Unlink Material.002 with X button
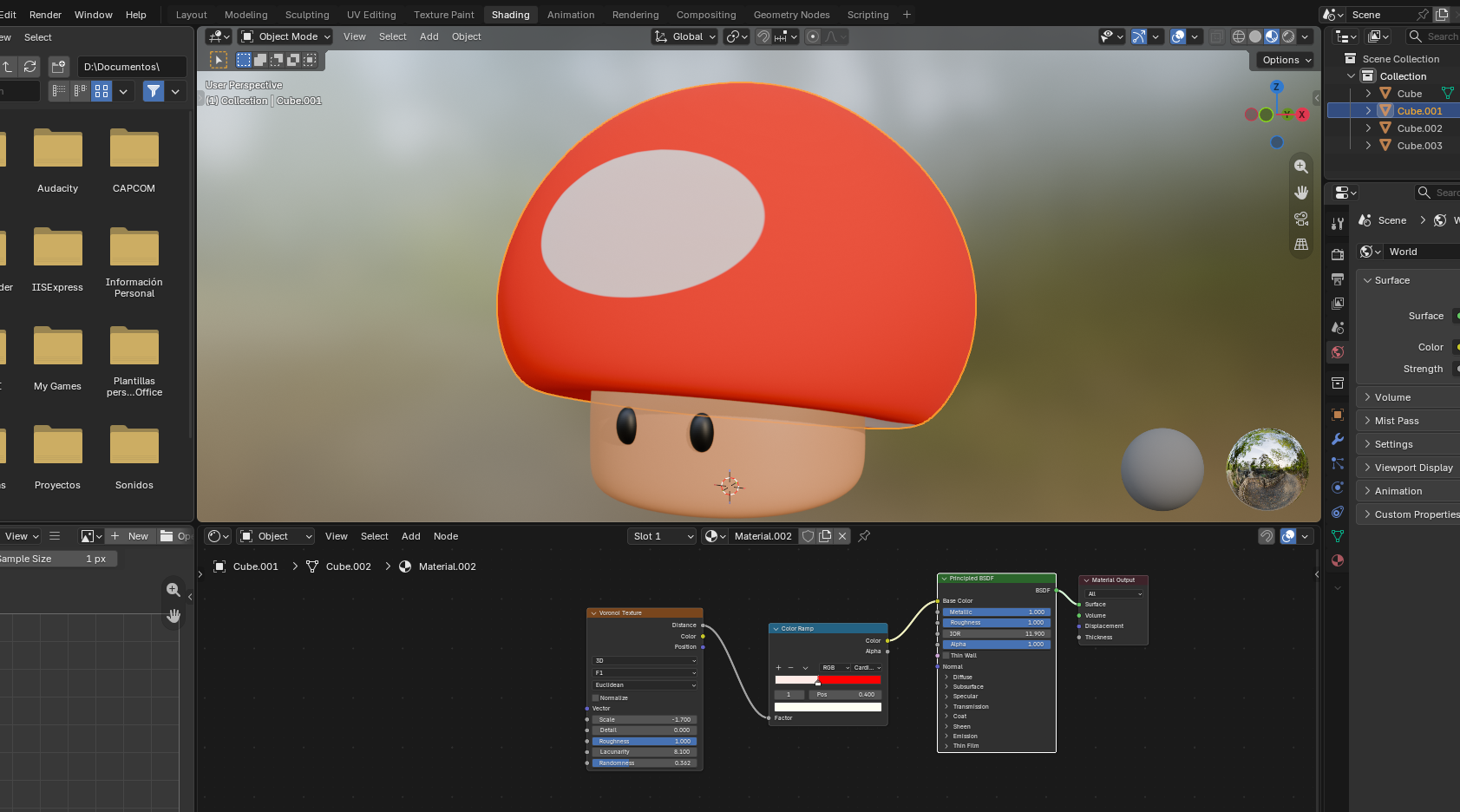1460x812 pixels. point(842,536)
